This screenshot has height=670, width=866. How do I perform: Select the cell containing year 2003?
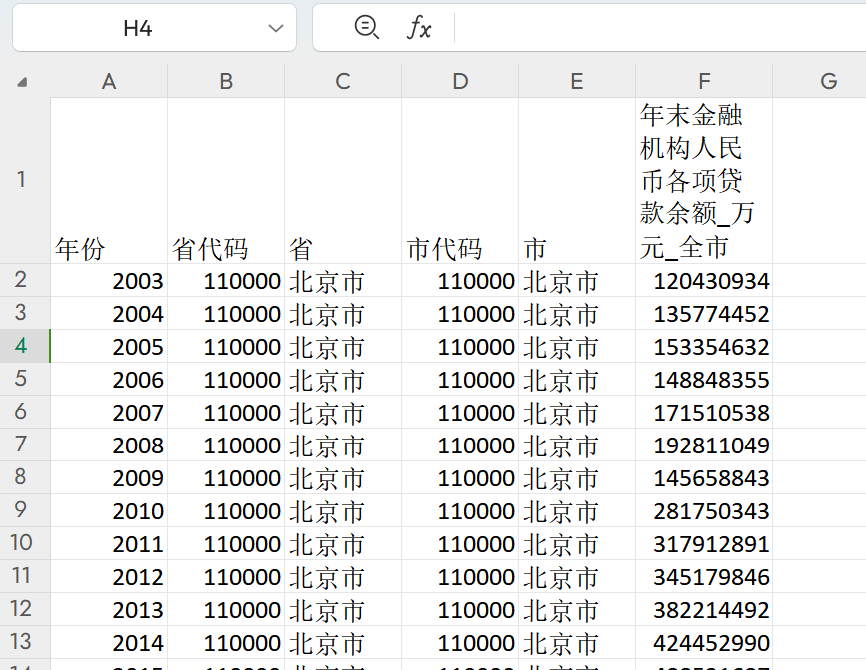point(109,281)
